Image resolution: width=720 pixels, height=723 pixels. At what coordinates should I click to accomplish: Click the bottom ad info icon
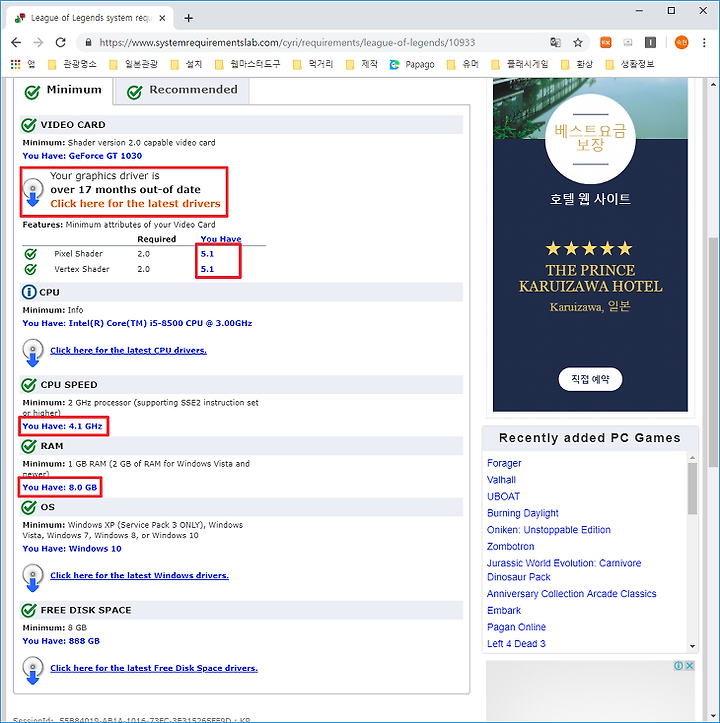click(x=678, y=665)
